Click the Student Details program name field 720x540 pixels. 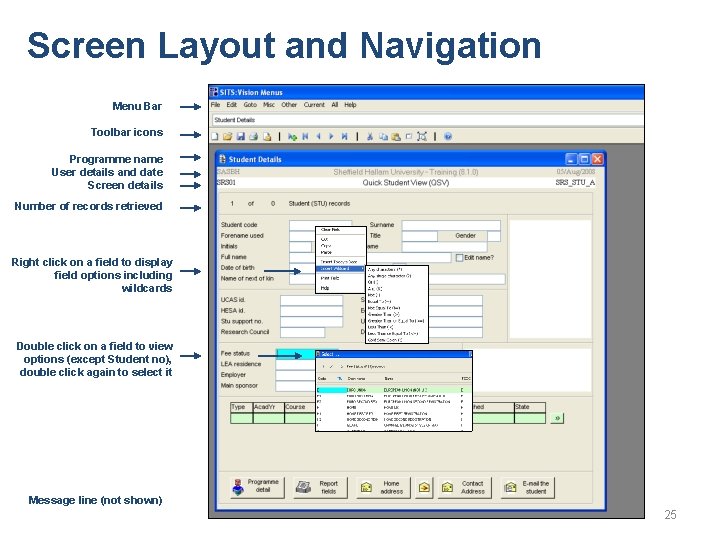coord(427,120)
